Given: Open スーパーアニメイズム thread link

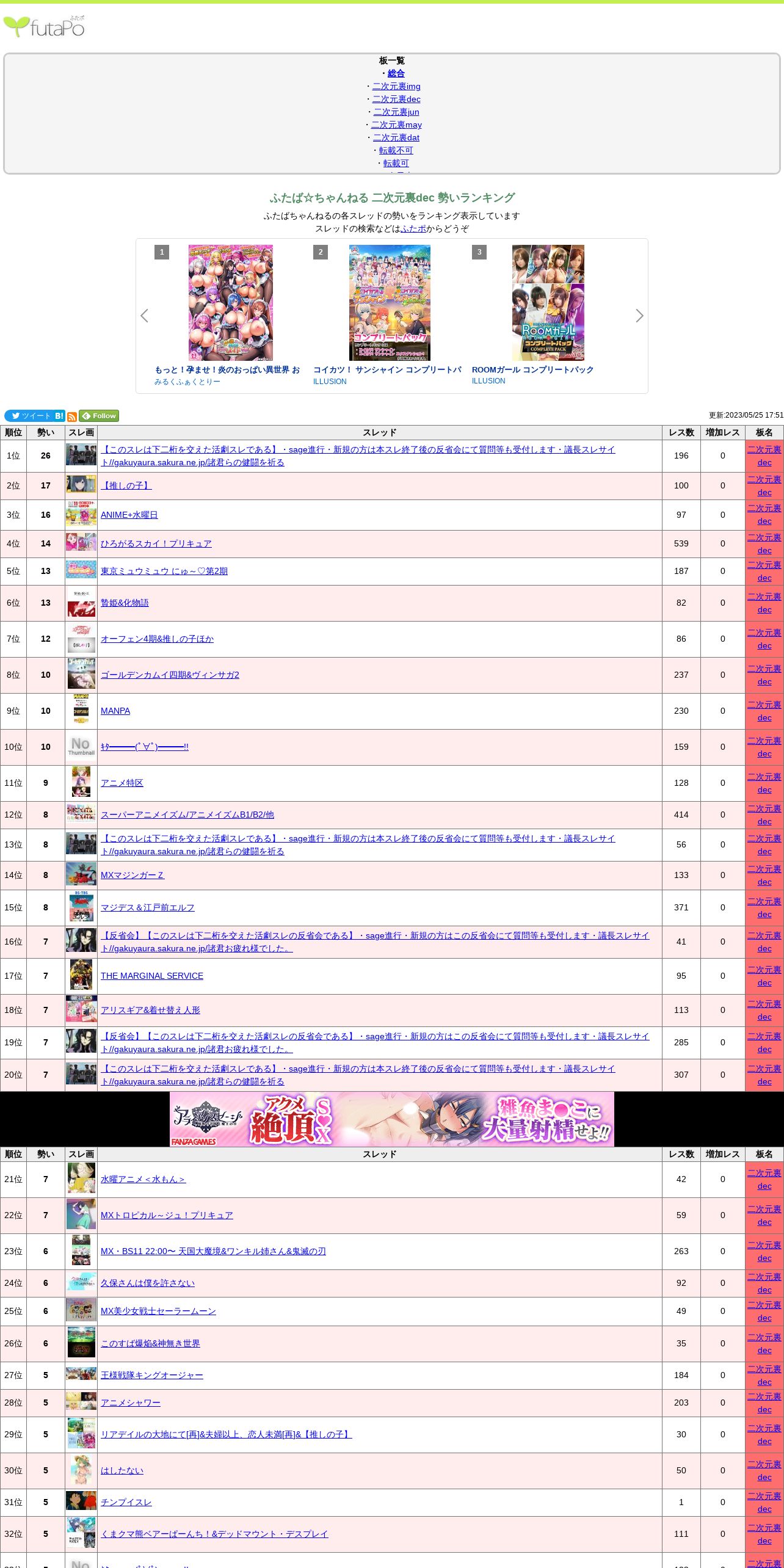Looking at the screenshot, I should pos(187,815).
